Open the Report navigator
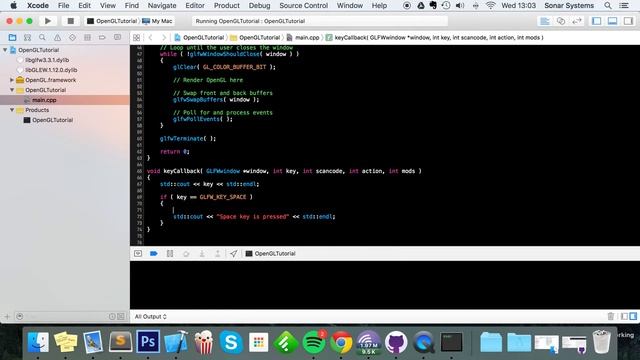640x360 pixels. [x=118, y=38]
